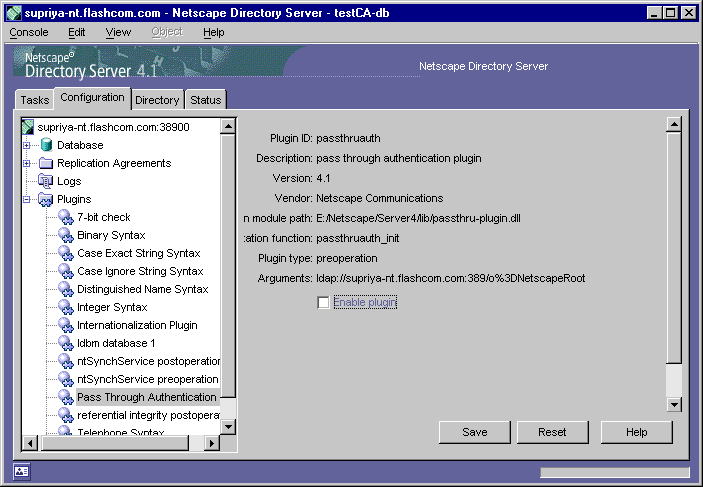703x487 pixels.
Task: Click the tree's left scroll arrow
Action: pos(30,443)
